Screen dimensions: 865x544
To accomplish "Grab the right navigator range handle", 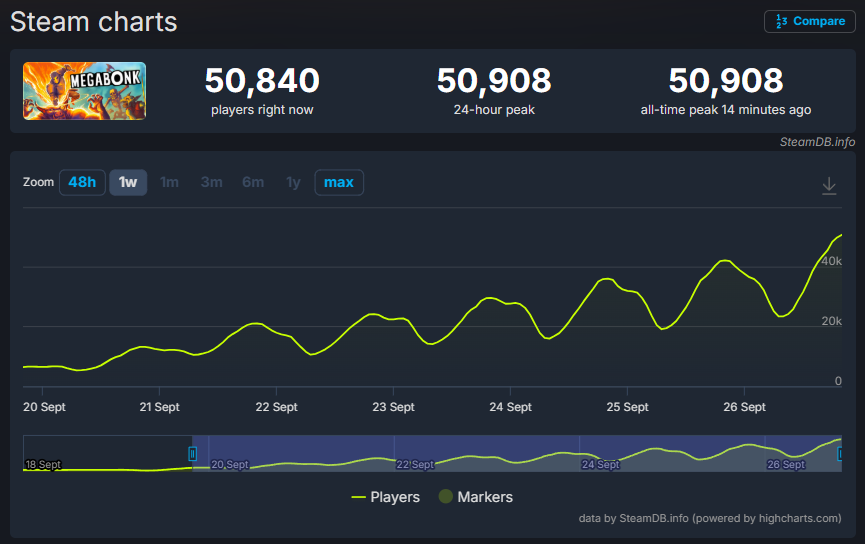I will pos(840,454).
